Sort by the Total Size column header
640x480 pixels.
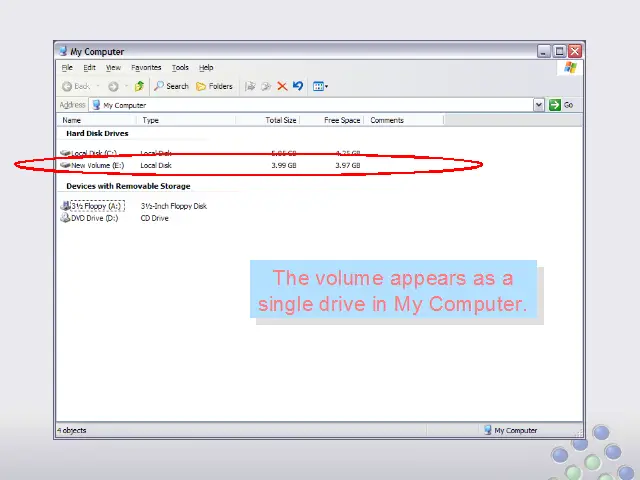coord(280,120)
